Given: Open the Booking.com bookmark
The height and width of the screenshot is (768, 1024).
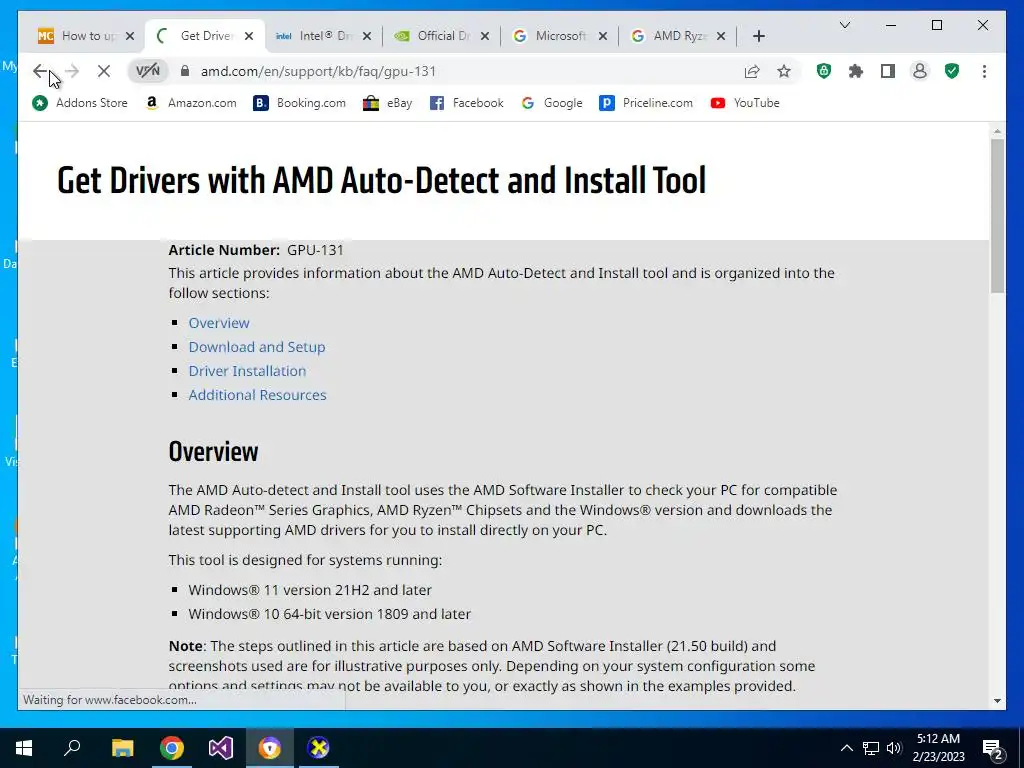Looking at the screenshot, I should pyautogui.click(x=299, y=103).
